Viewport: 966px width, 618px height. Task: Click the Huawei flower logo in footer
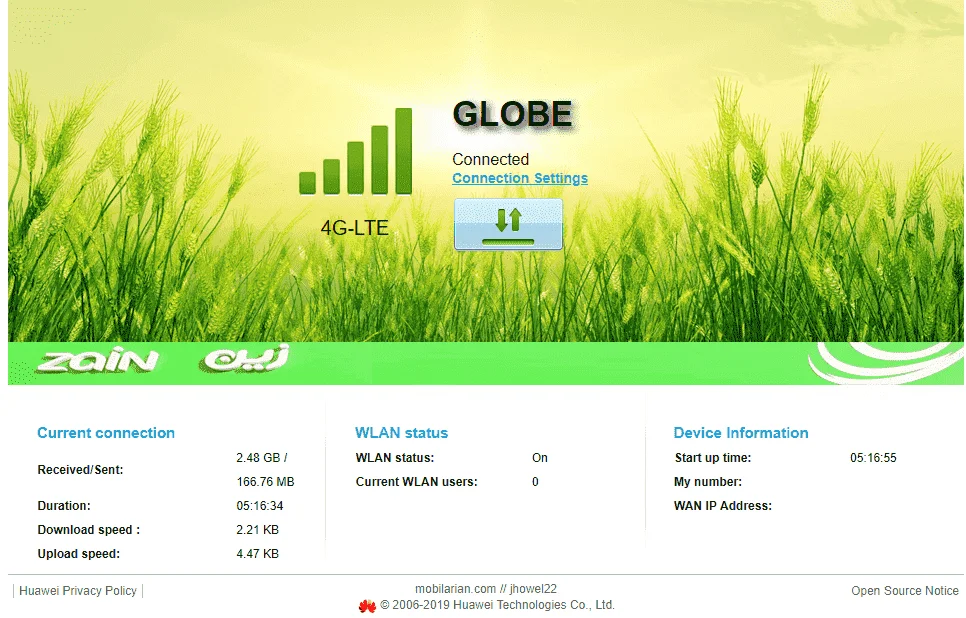(x=367, y=606)
